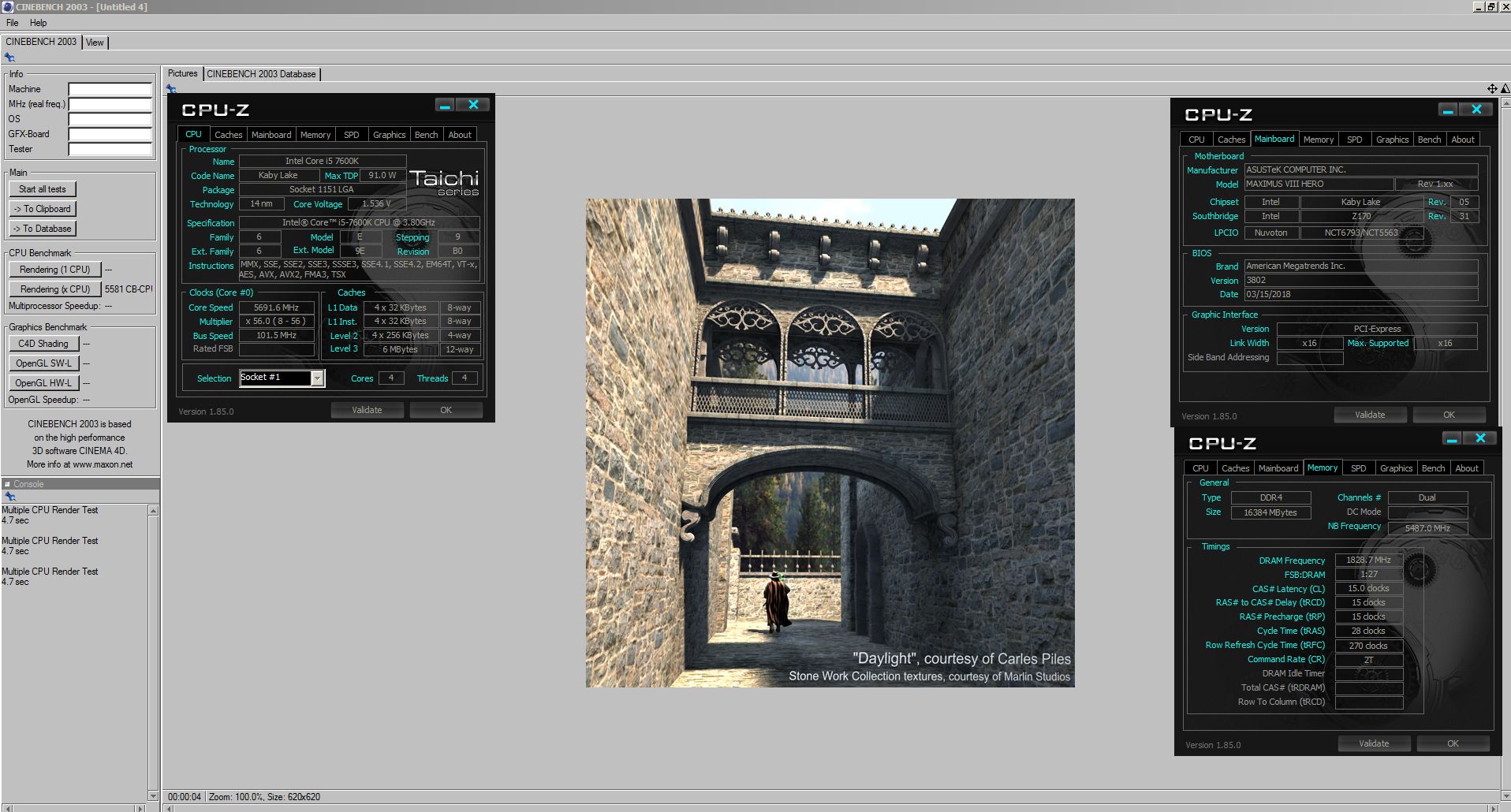This screenshot has height=812, width=1511.
Task: Click the MHz (real freq.) input field
Action: tap(110, 104)
